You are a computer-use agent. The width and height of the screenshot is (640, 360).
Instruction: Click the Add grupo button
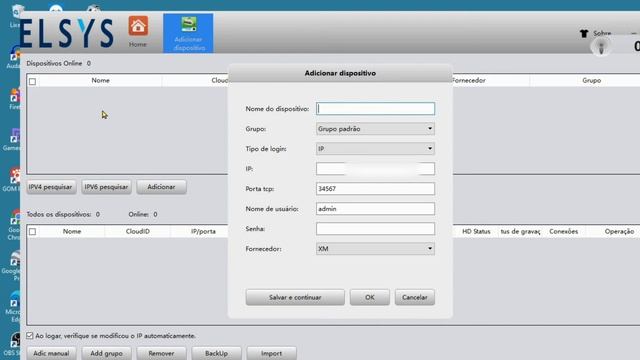106,353
